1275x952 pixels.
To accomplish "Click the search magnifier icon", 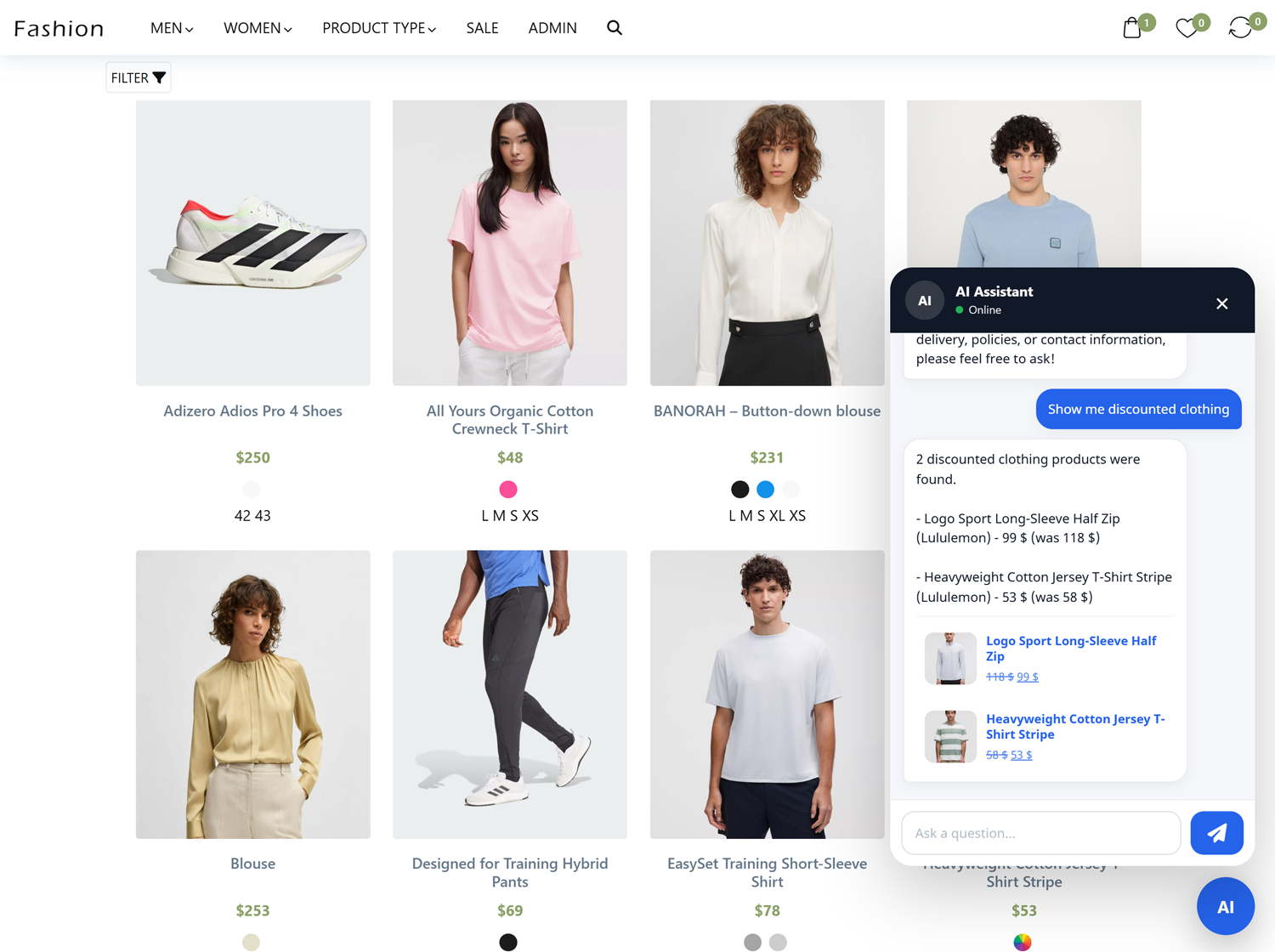I will [615, 28].
